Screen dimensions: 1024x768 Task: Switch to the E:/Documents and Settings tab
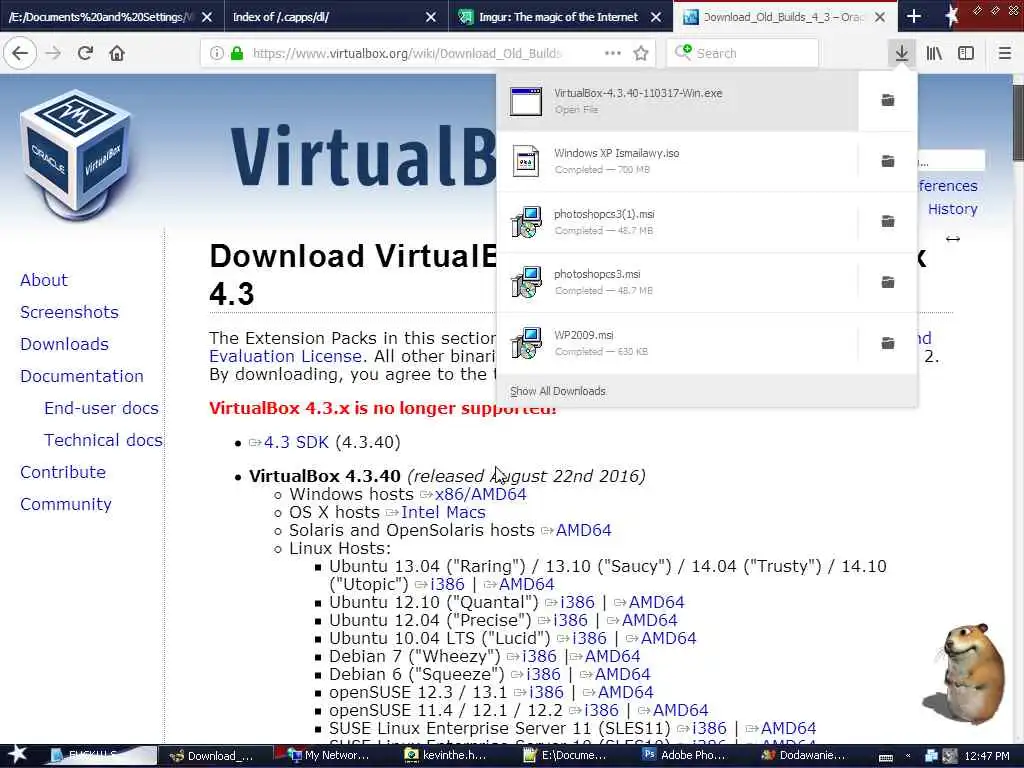(101, 17)
